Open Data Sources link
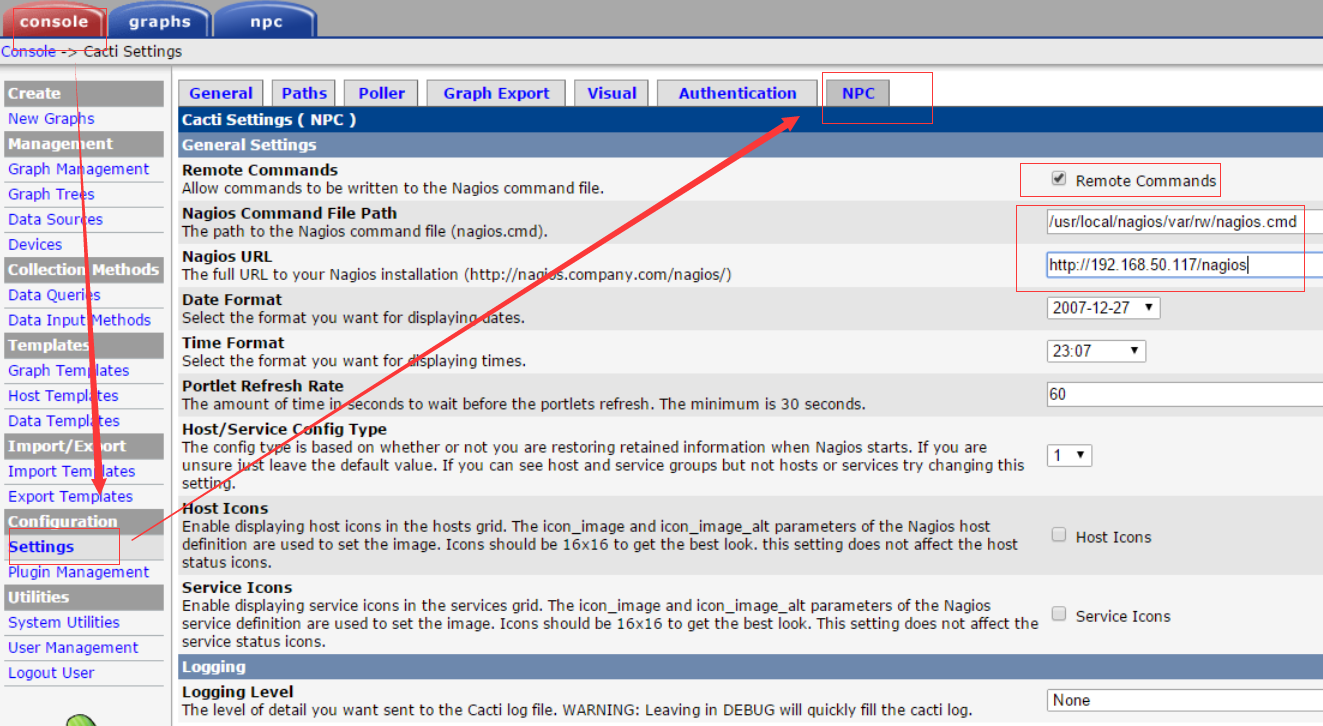 (55, 219)
